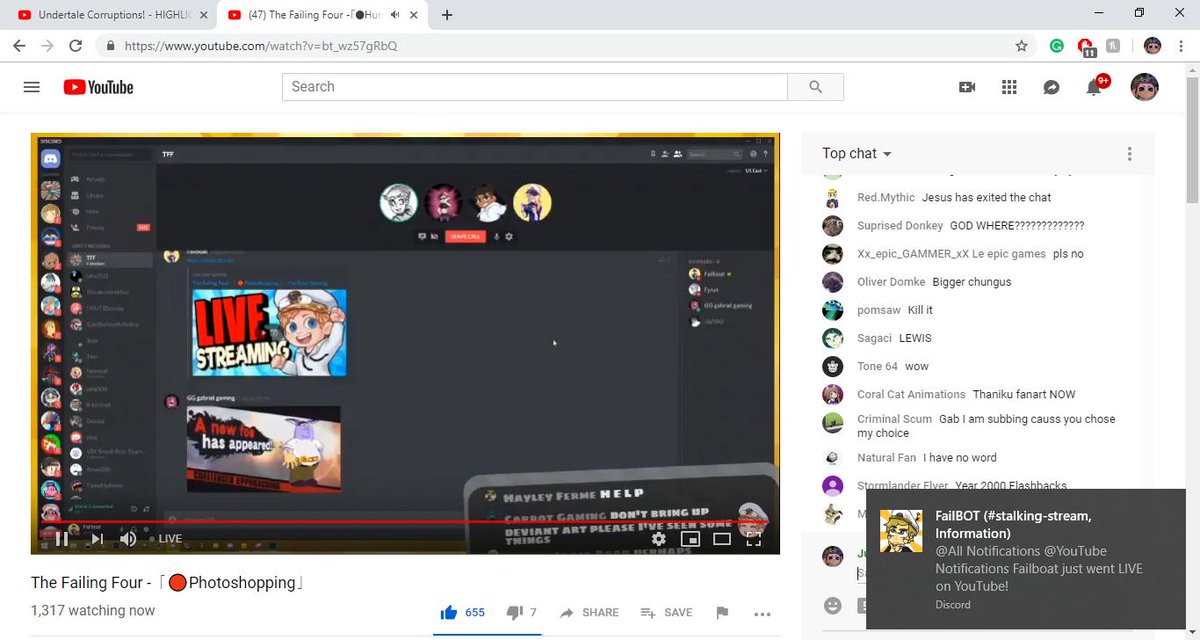Viewport: 1200px width, 640px height.
Task: Open the create video camera icon
Action: click(967, 87)
